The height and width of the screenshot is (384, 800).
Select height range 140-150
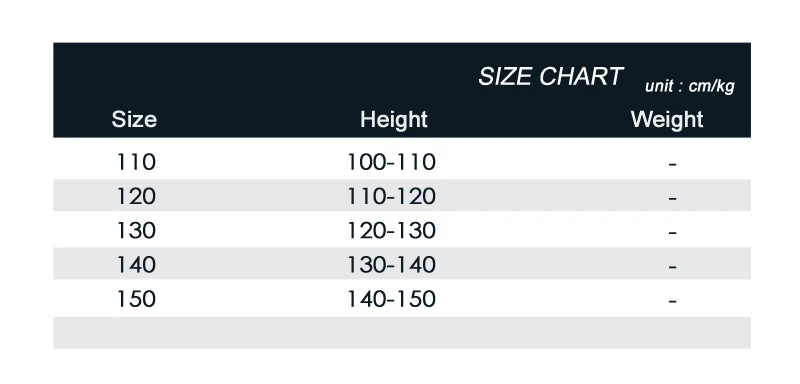click(x=391, y=299)
